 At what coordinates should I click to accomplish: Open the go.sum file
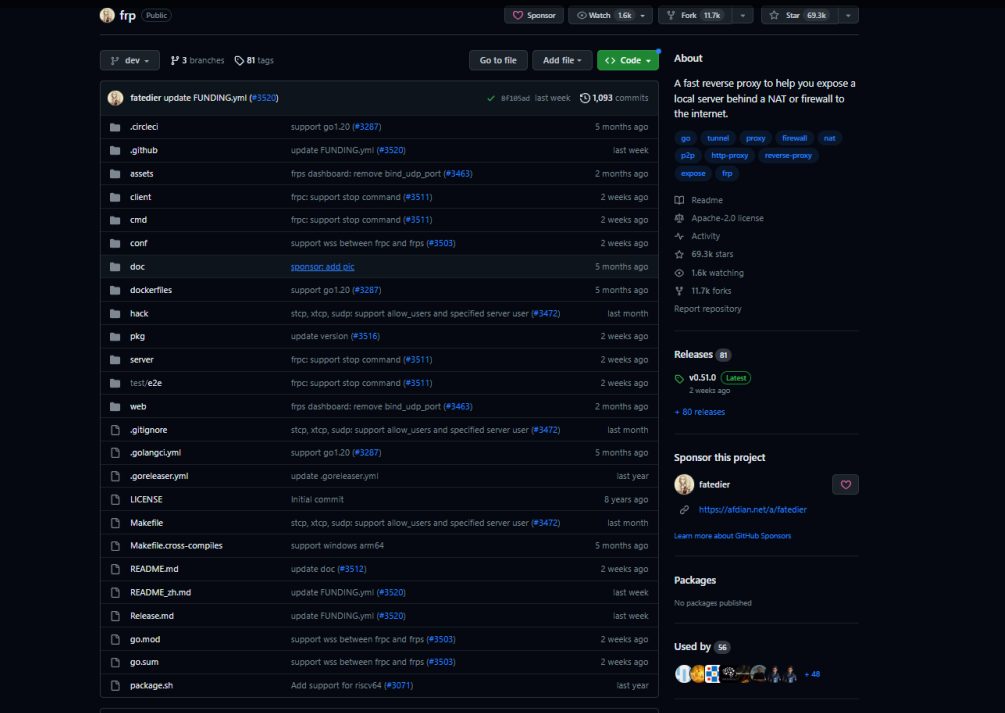[x=144, y=662]
